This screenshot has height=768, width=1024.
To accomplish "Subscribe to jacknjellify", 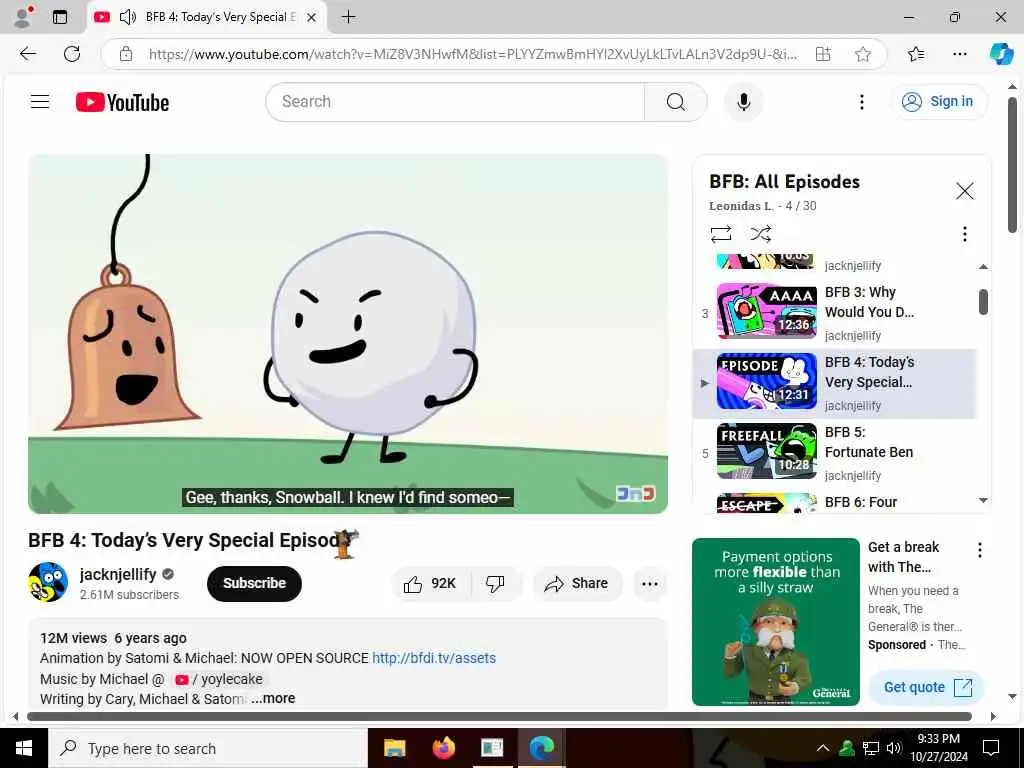I will [x=254, y=583].
